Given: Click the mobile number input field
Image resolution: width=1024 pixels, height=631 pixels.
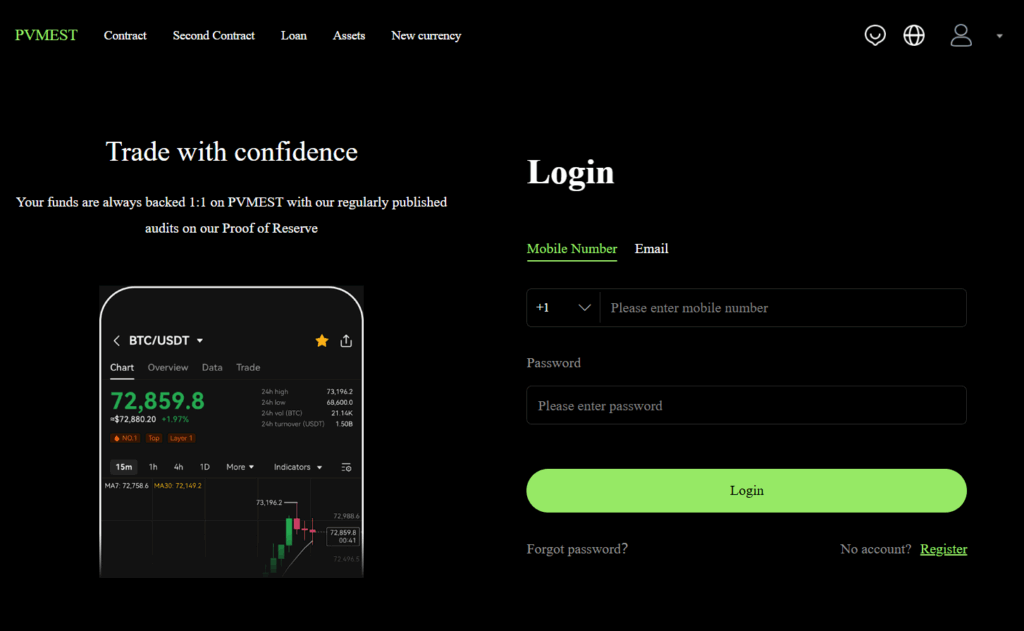Looking at the screenshot, I should [x=782, y=308].
